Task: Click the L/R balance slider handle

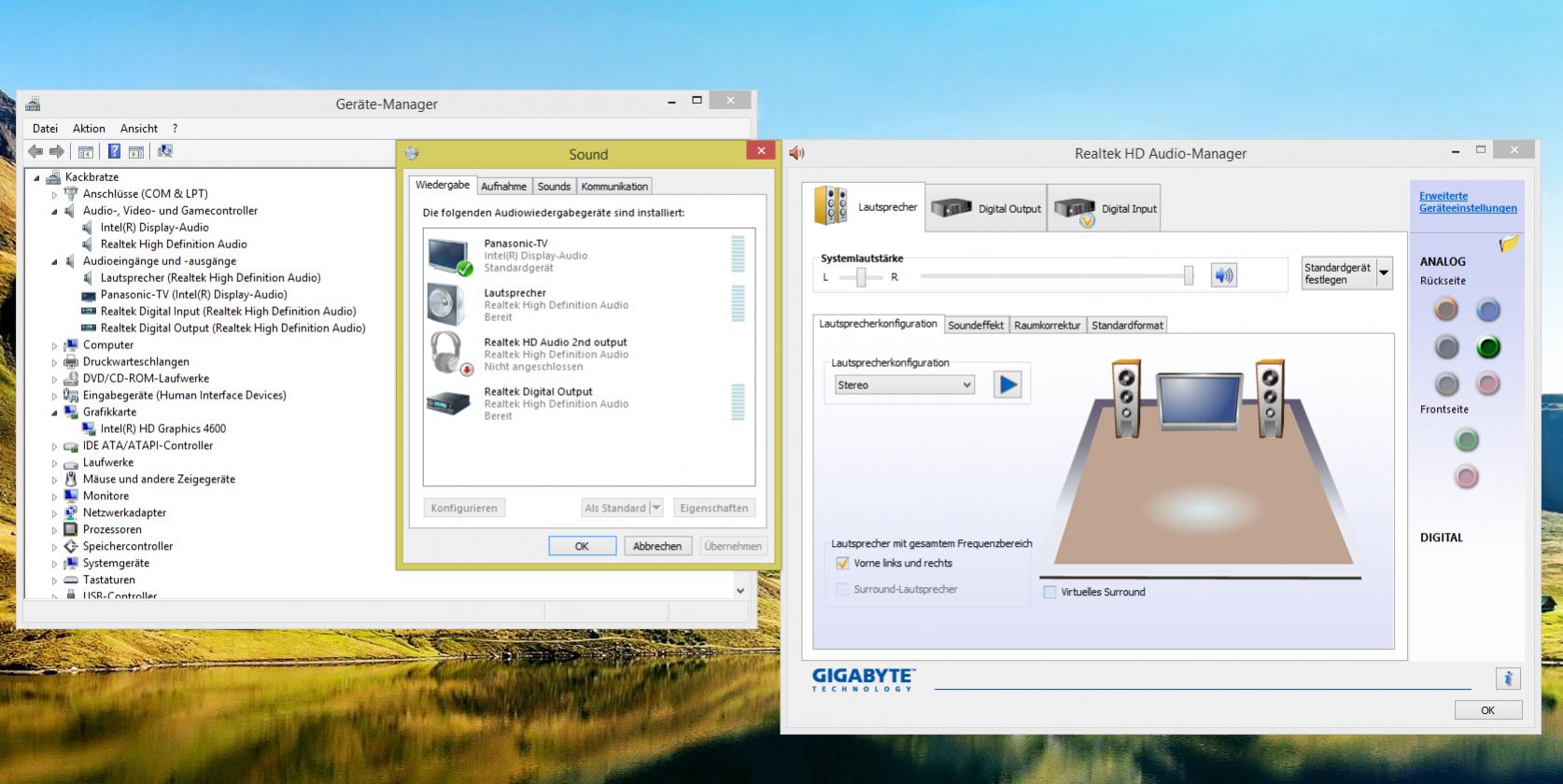Action: click(x=861, y=276)
